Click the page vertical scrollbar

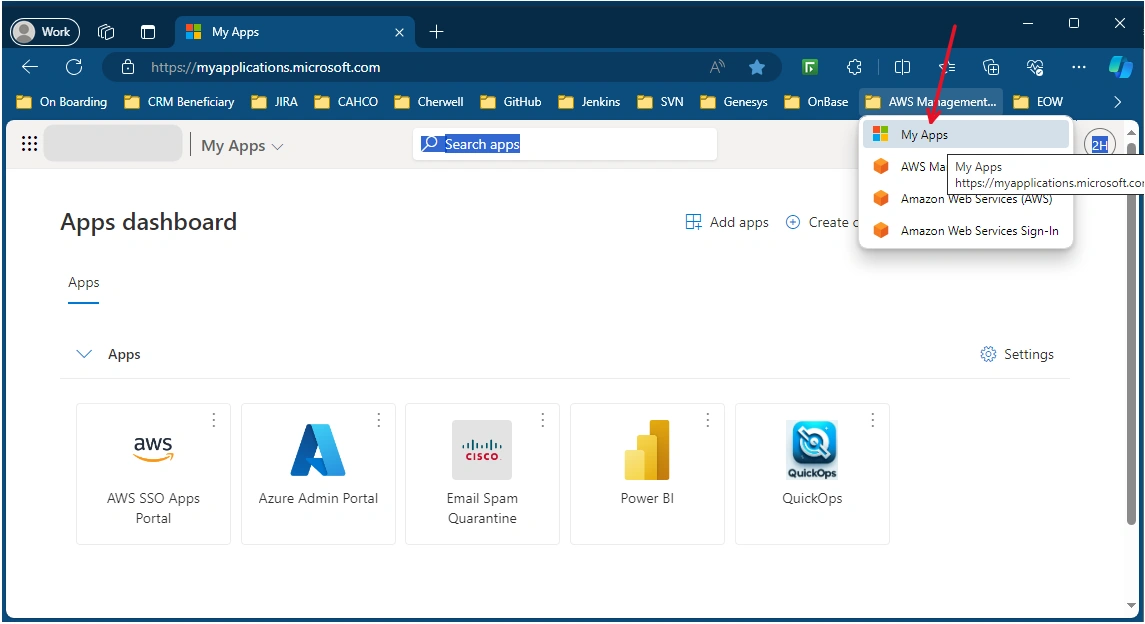click(1131, 332)
